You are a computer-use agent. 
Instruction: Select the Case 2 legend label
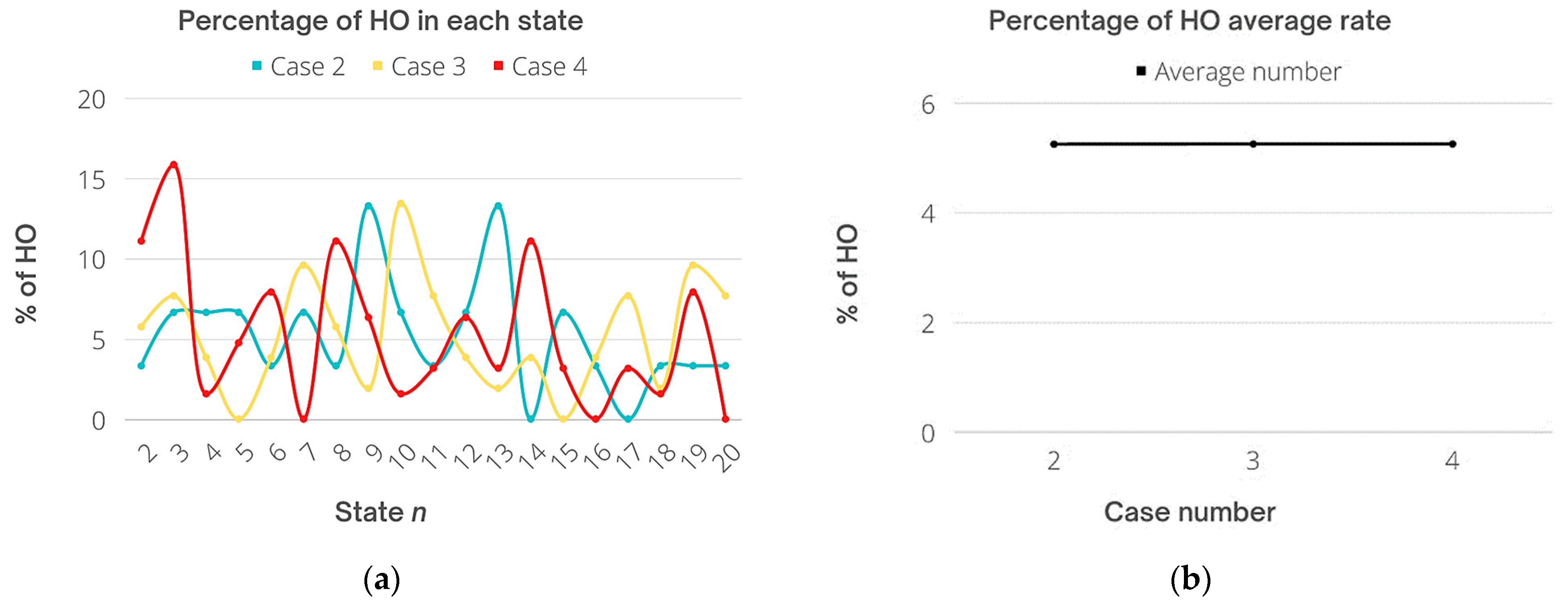pyautogui.click(x=307, y=66)
